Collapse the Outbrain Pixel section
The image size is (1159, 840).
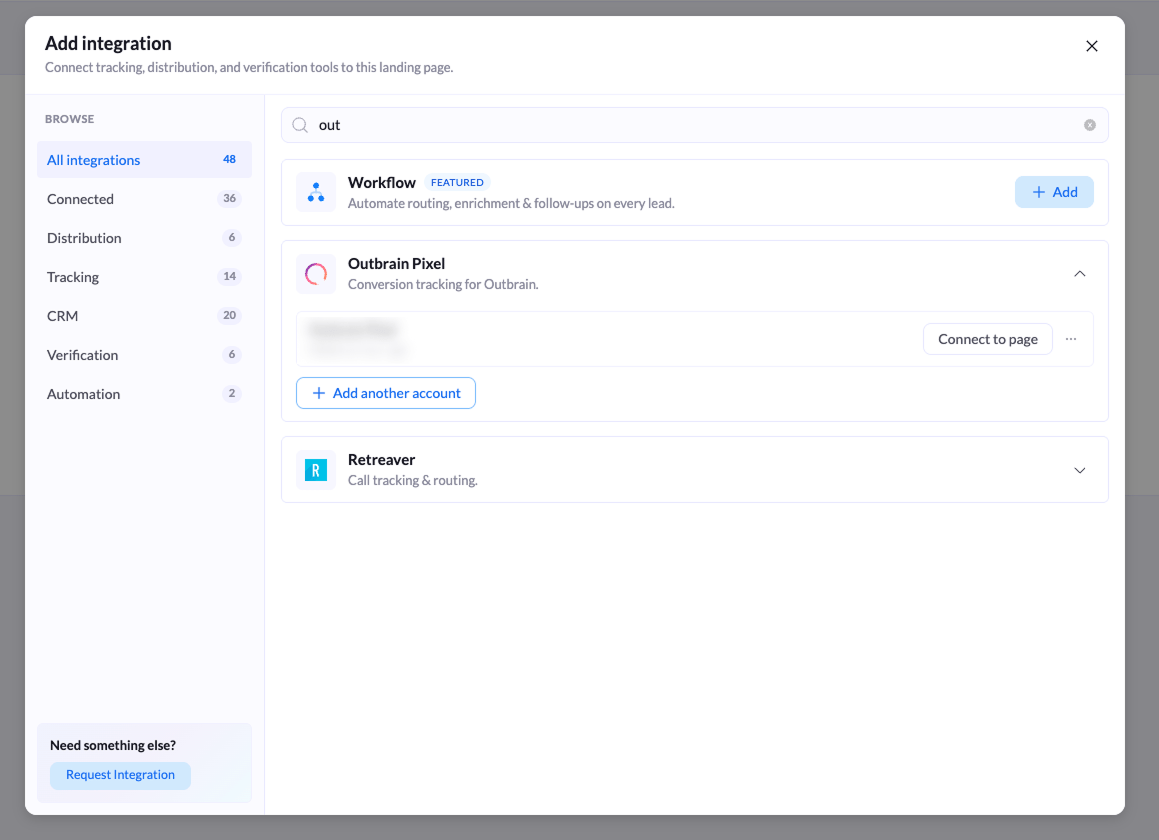tap(1079, 274)
